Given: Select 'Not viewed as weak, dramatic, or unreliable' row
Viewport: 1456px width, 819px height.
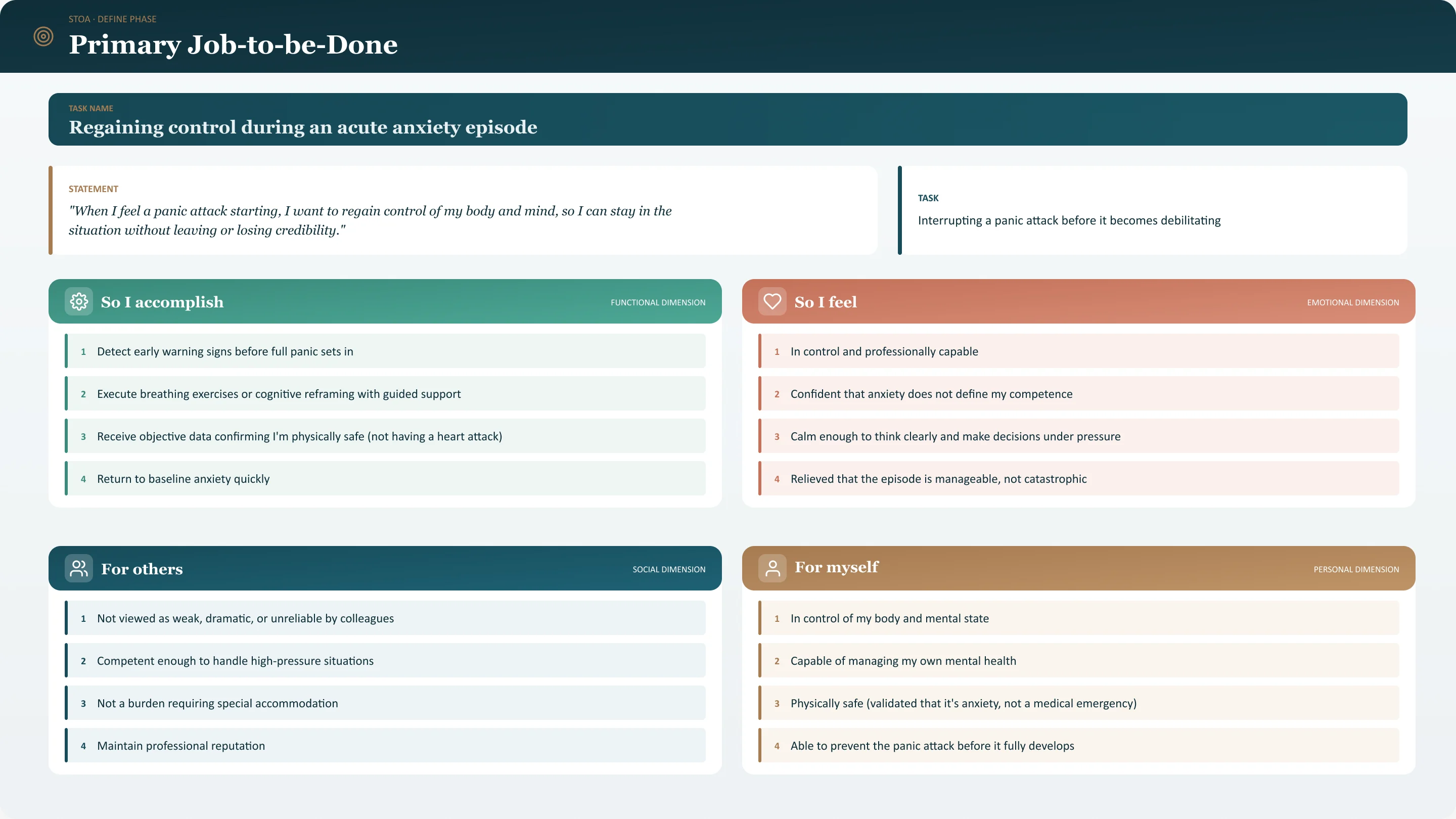Looking at the screenshot, I should 385,618.
